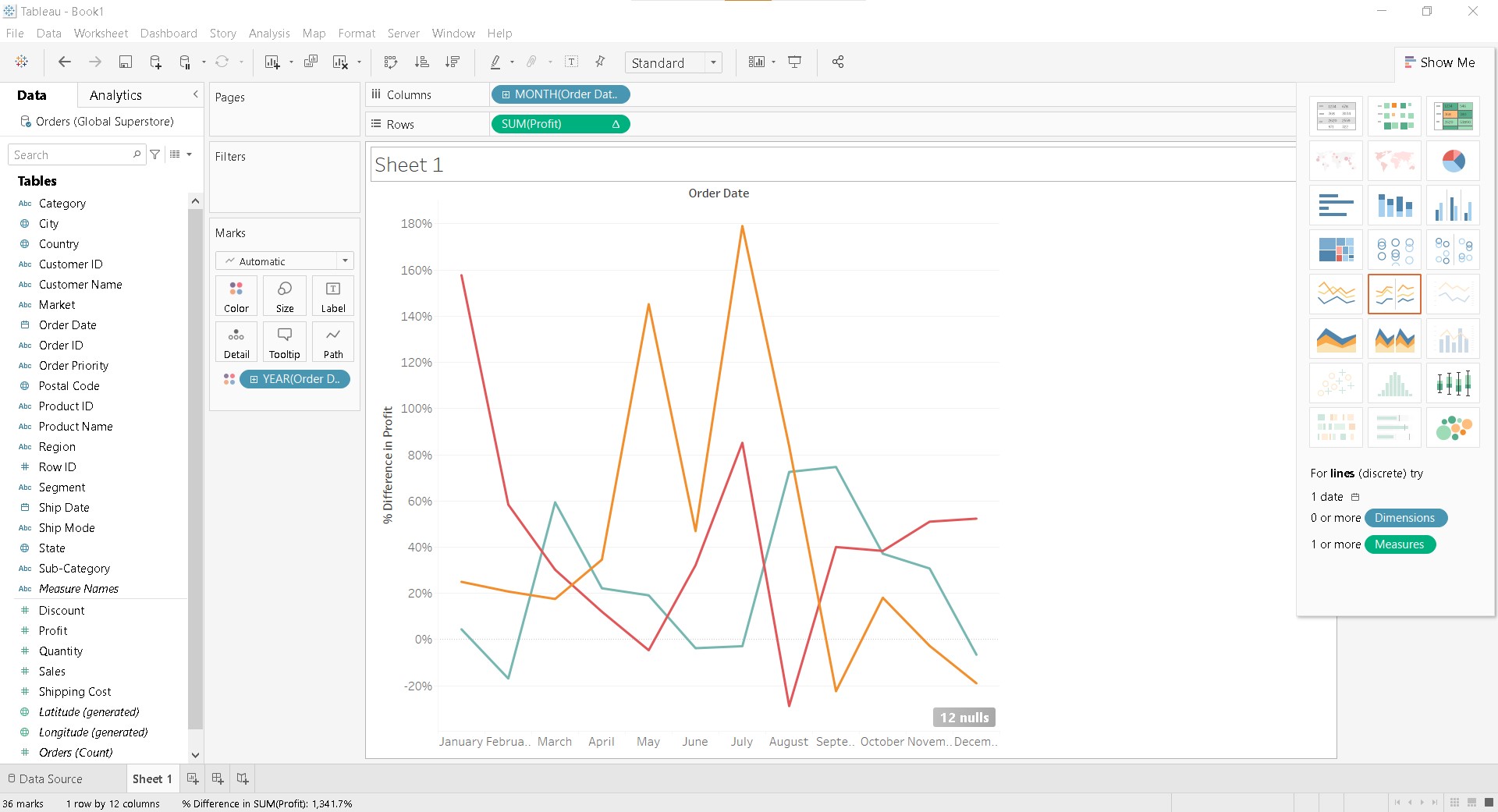
Task: Open the File menu
Action: (x=15, y=34)
